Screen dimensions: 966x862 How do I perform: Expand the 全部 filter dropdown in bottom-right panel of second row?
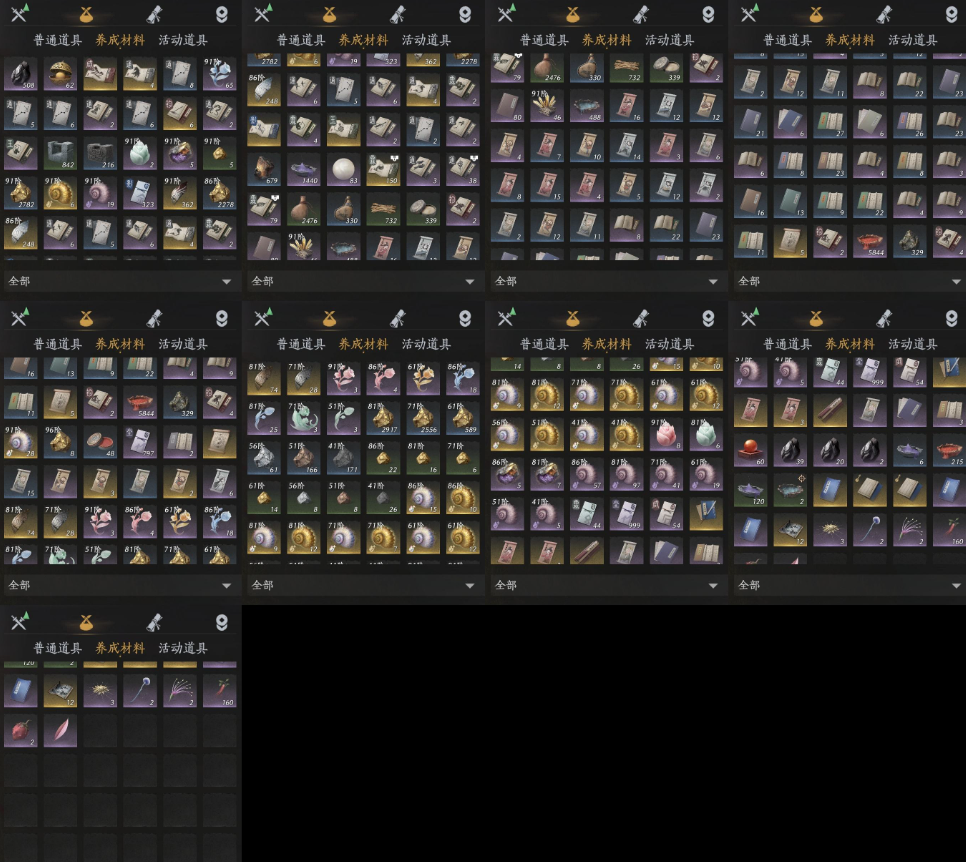coord(848,585)
